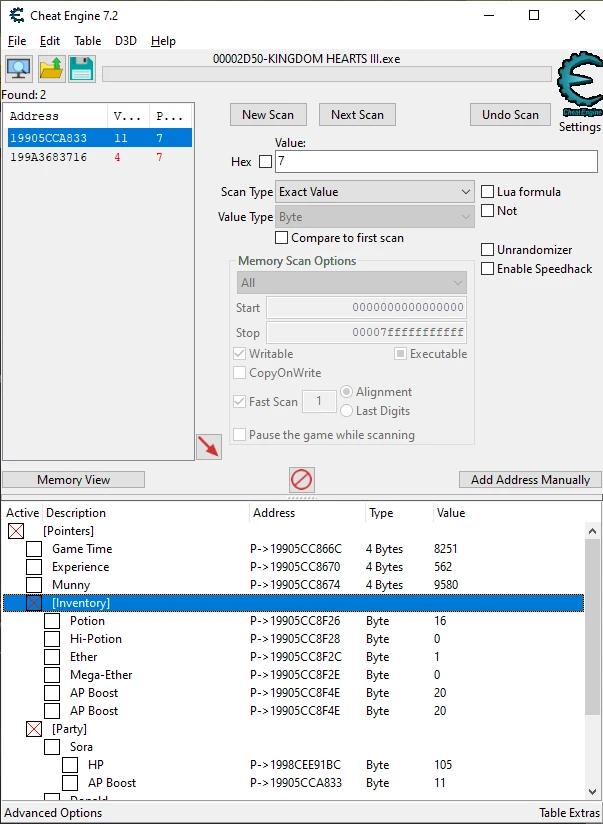Open Advanced Options
Image resolution: width=603 pixels, height=824 pixels.
[x=53, y=813]
